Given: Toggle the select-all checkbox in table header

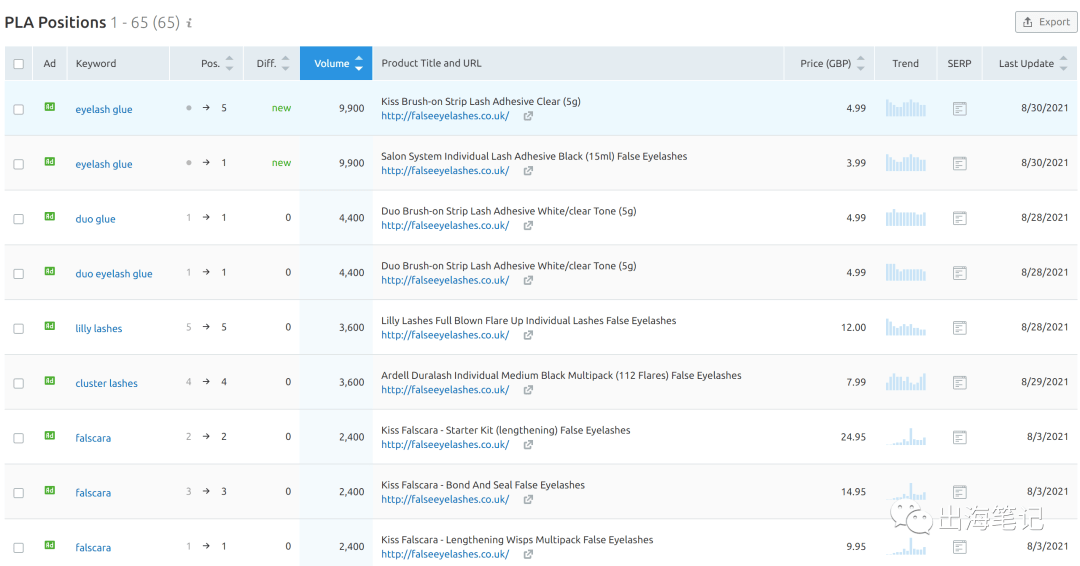Looking at the screenshot, I should (19, 64).
